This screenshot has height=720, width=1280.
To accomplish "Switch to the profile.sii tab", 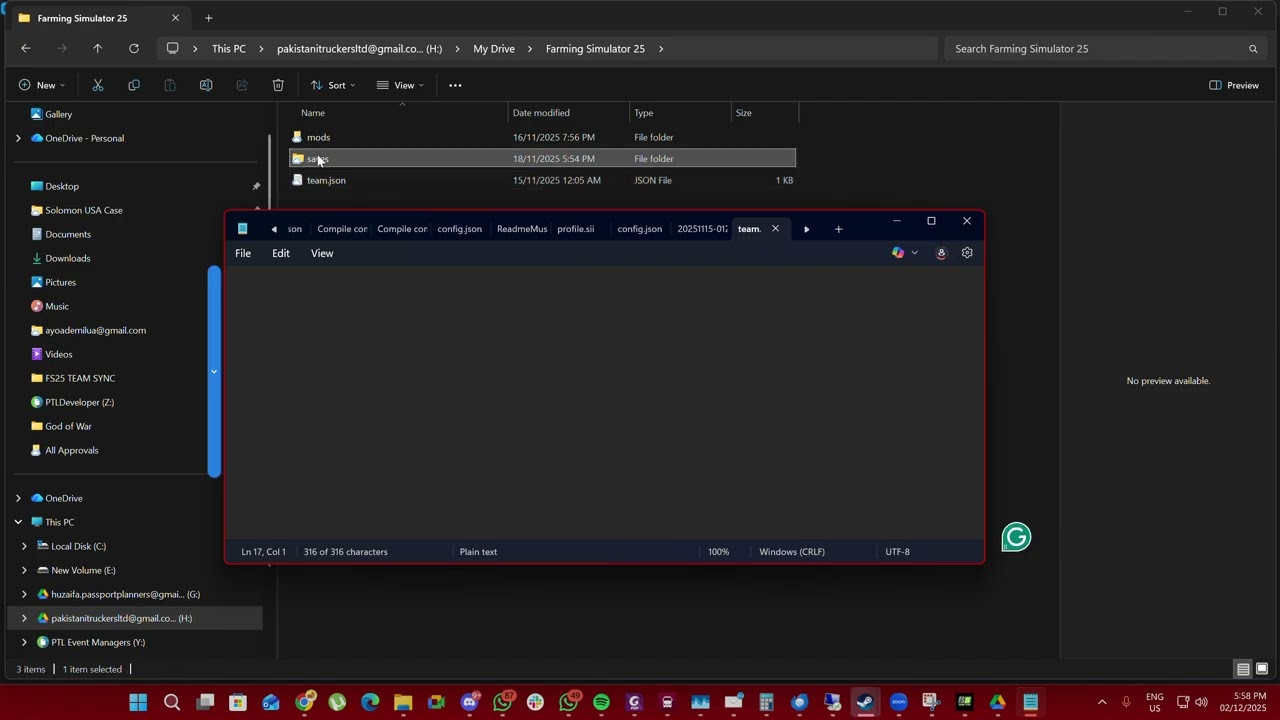I will pos(576,229).
